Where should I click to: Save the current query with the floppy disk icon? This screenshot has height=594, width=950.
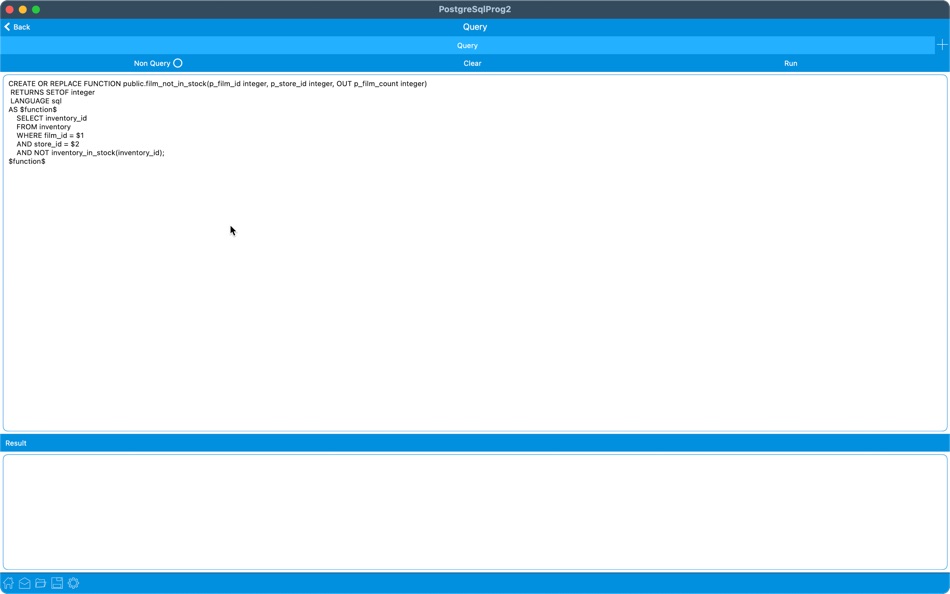coord(56,583)
